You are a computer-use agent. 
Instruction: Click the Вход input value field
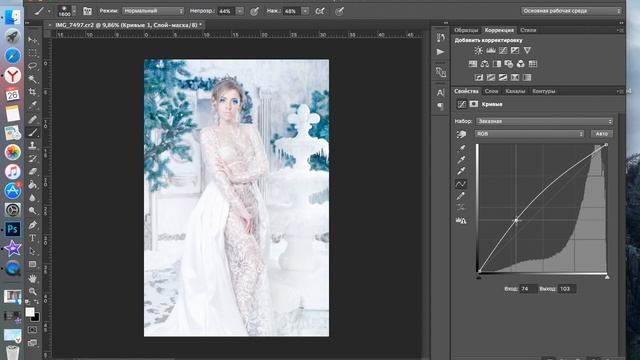point(529,289)
